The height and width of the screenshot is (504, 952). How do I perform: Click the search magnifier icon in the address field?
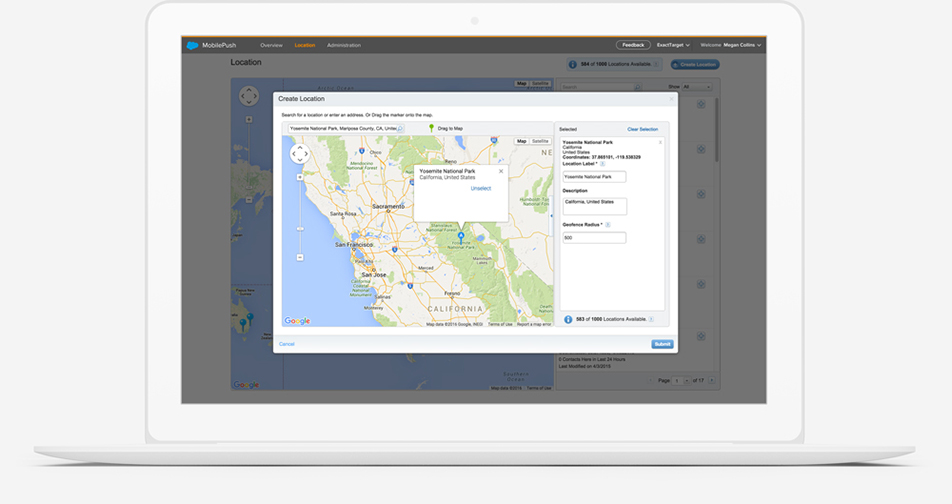point(402,128)
